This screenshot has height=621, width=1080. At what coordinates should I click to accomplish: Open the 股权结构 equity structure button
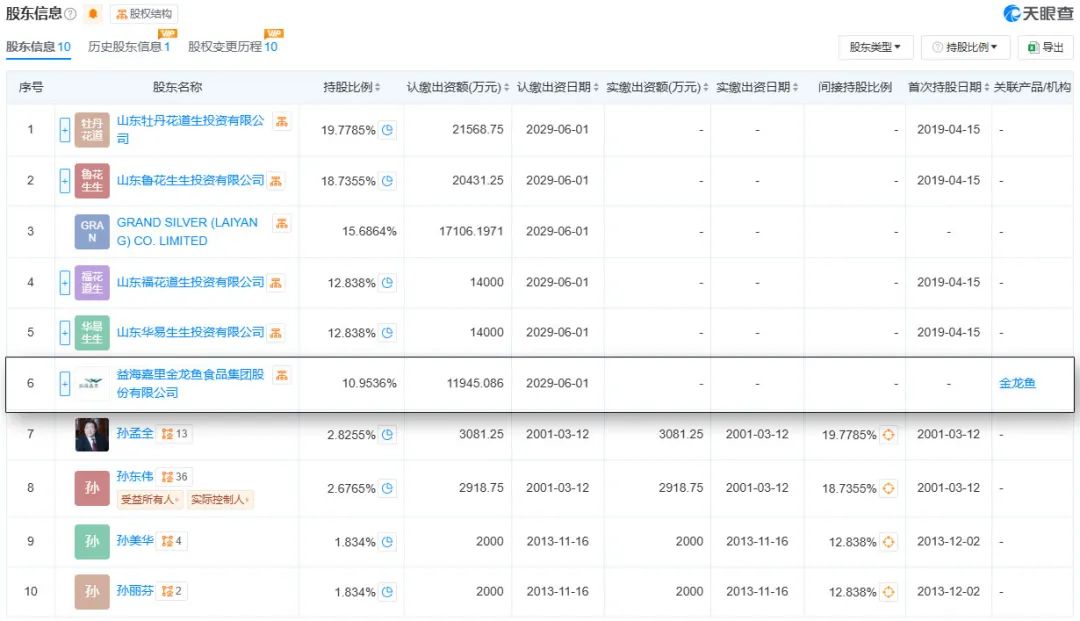click(x=144, y=14)
